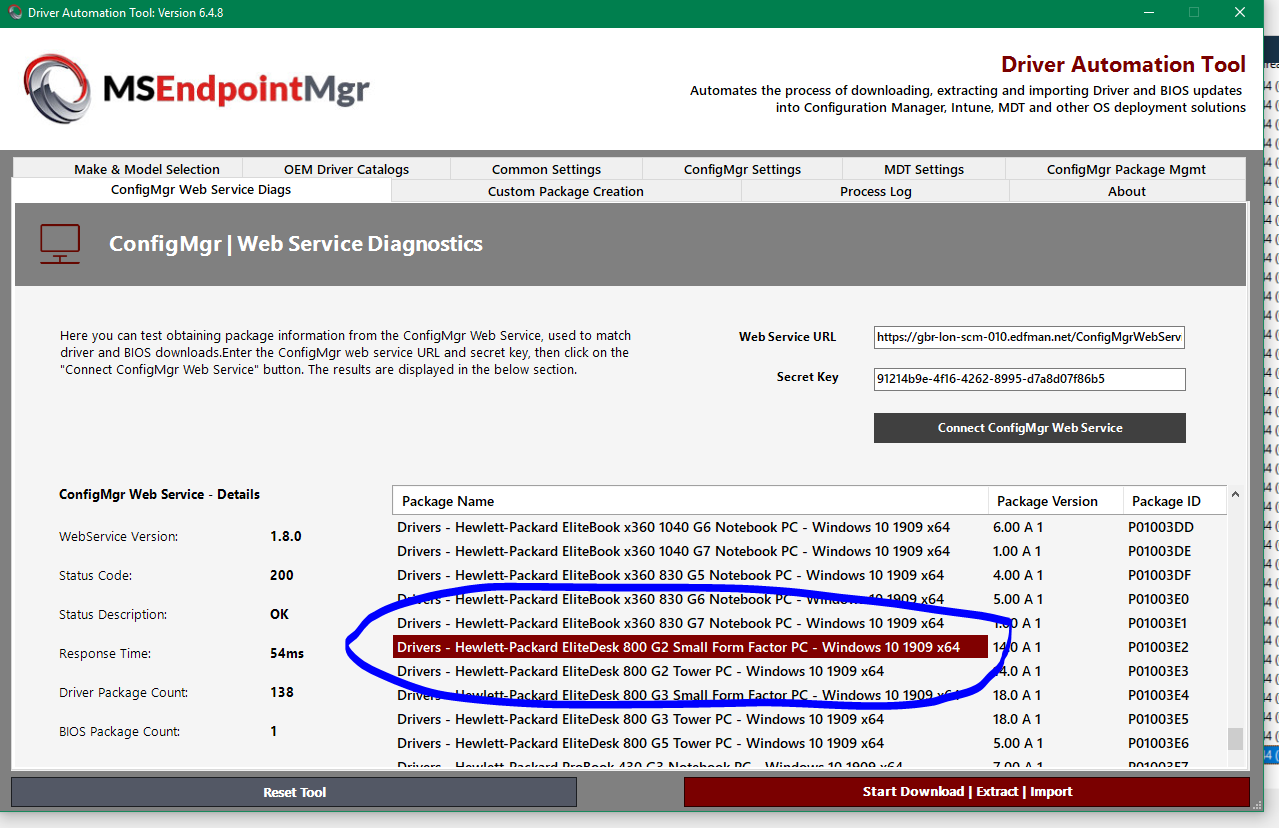Click the Status Code value 200
Image resolution: width=1279 pixels, height=828 pixels.
(x=282, y=575)
